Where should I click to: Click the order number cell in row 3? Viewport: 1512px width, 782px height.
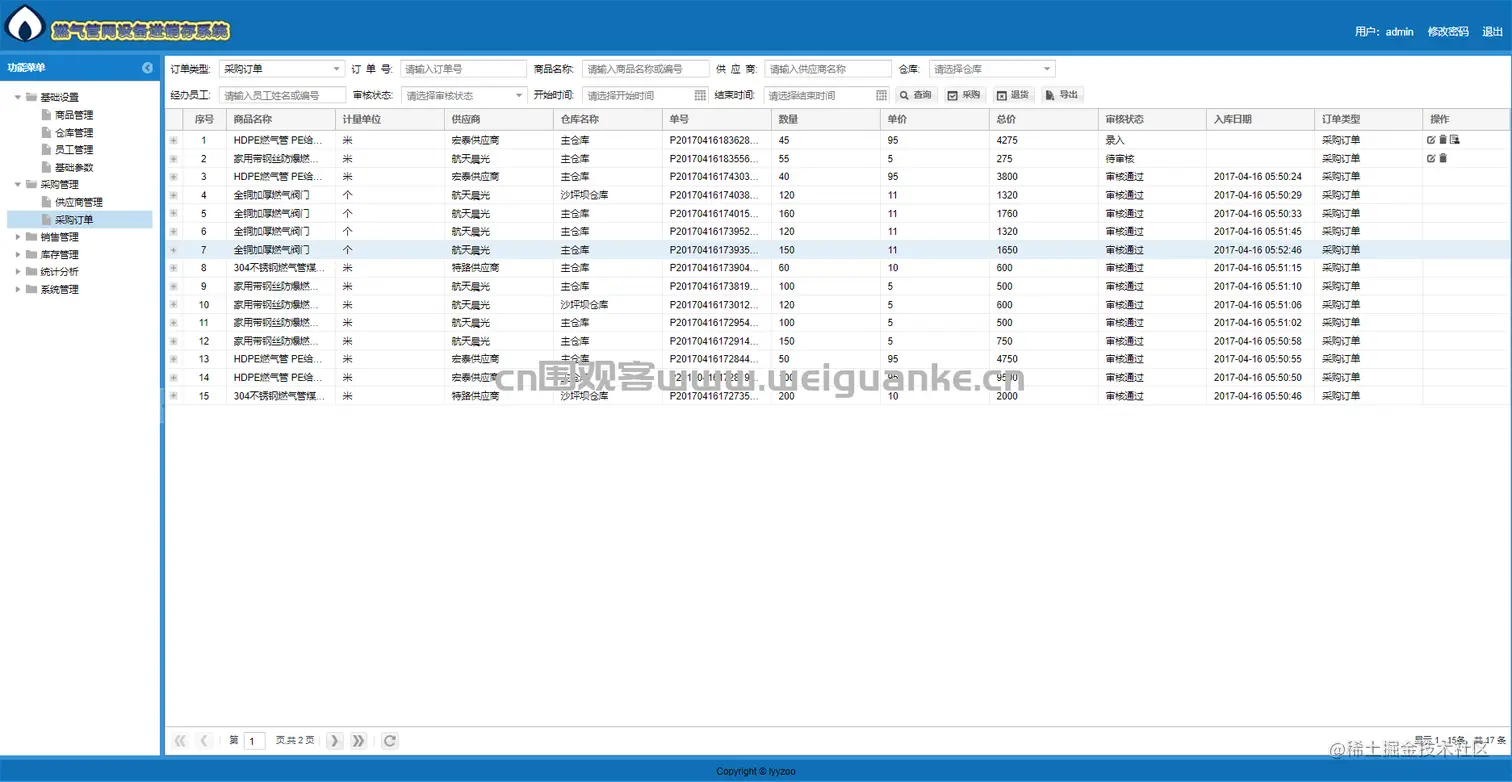click(x=715, y=177)
